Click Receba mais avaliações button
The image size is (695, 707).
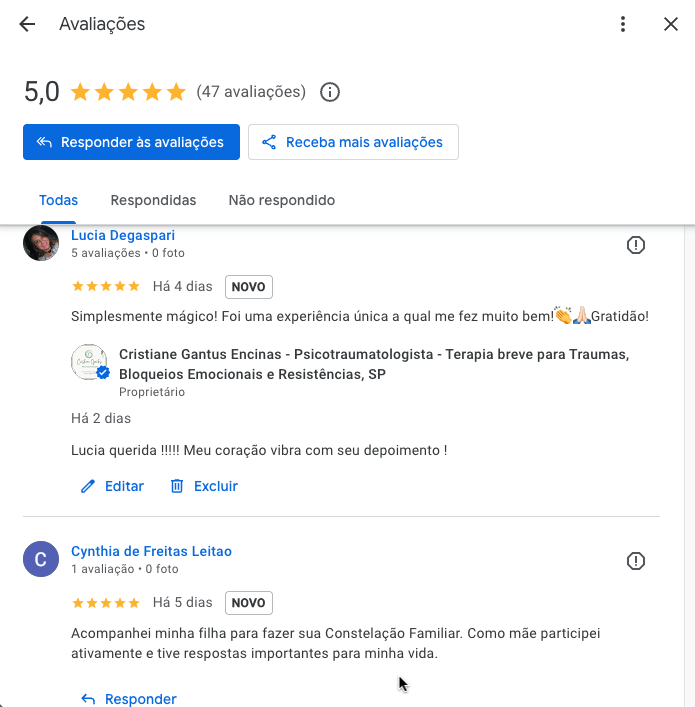click(353, 142)
